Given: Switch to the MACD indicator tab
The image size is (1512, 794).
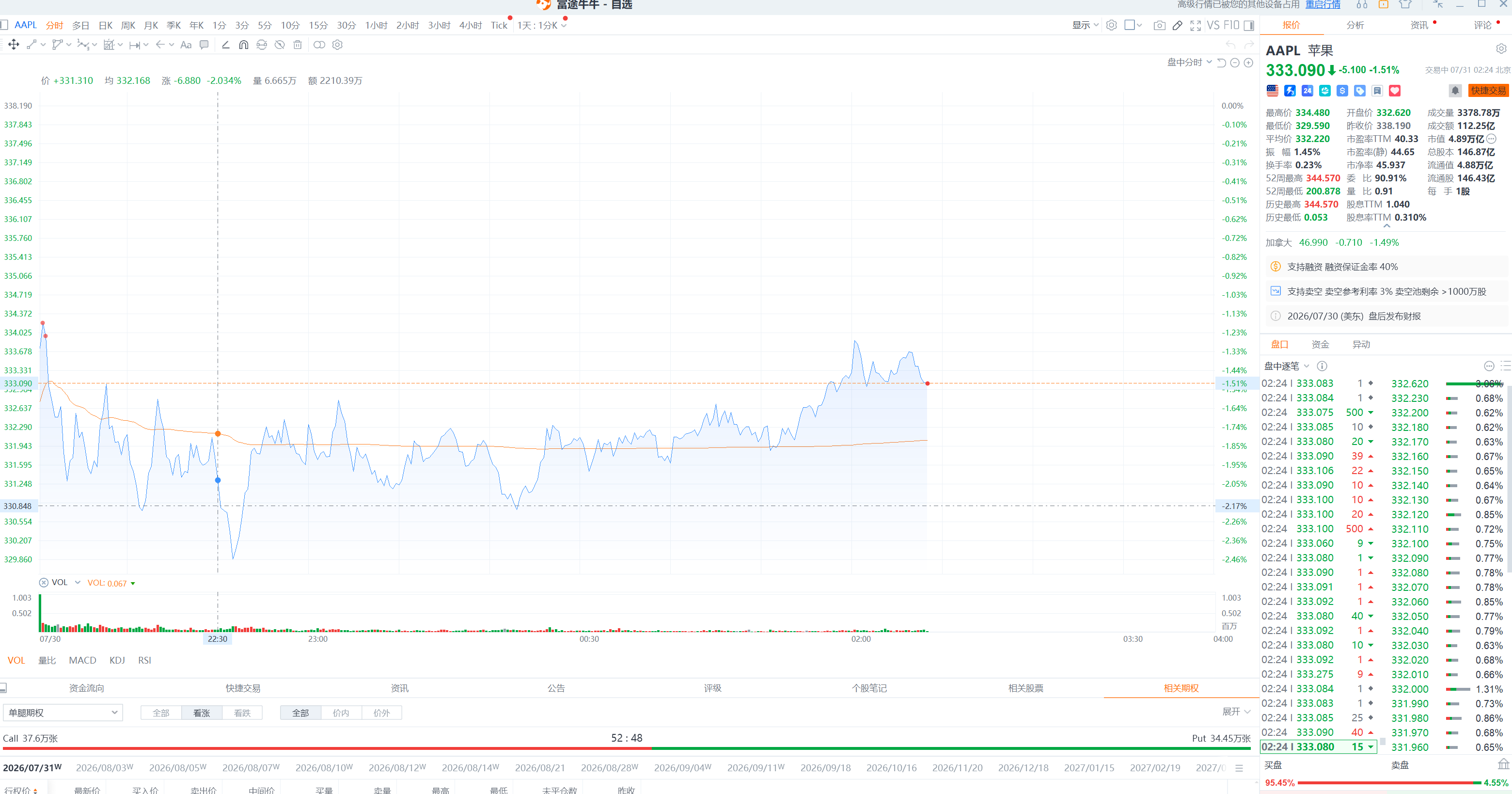Looking at the screenshot, I should [83, 660].
